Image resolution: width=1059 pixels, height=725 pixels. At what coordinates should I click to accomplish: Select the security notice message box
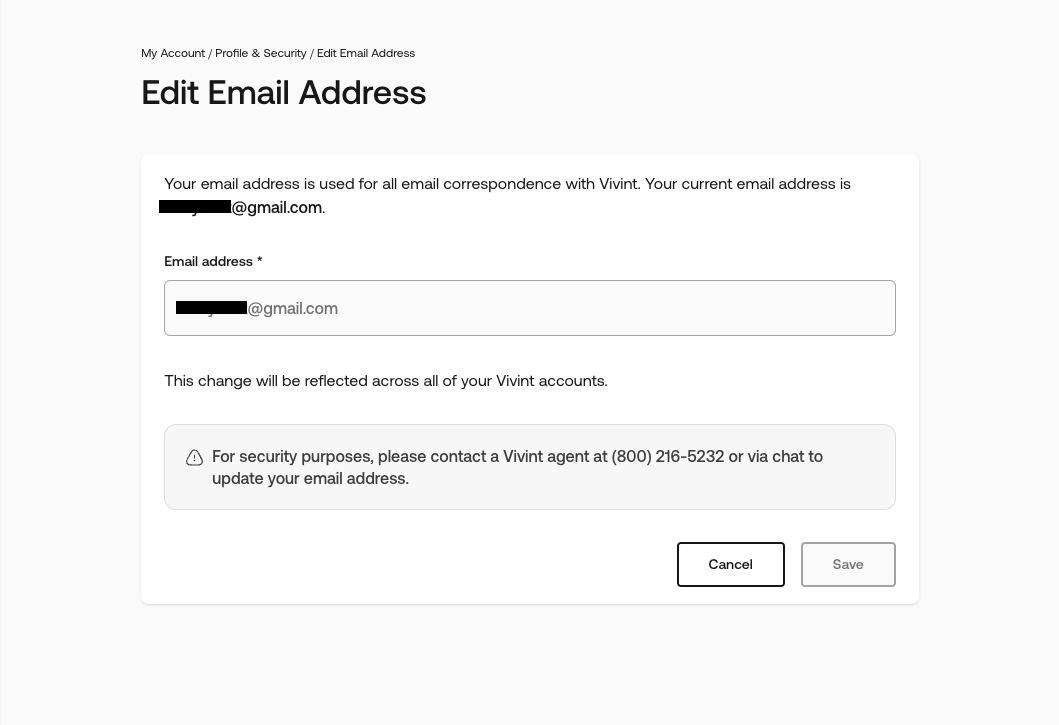[x=529, y=467]
